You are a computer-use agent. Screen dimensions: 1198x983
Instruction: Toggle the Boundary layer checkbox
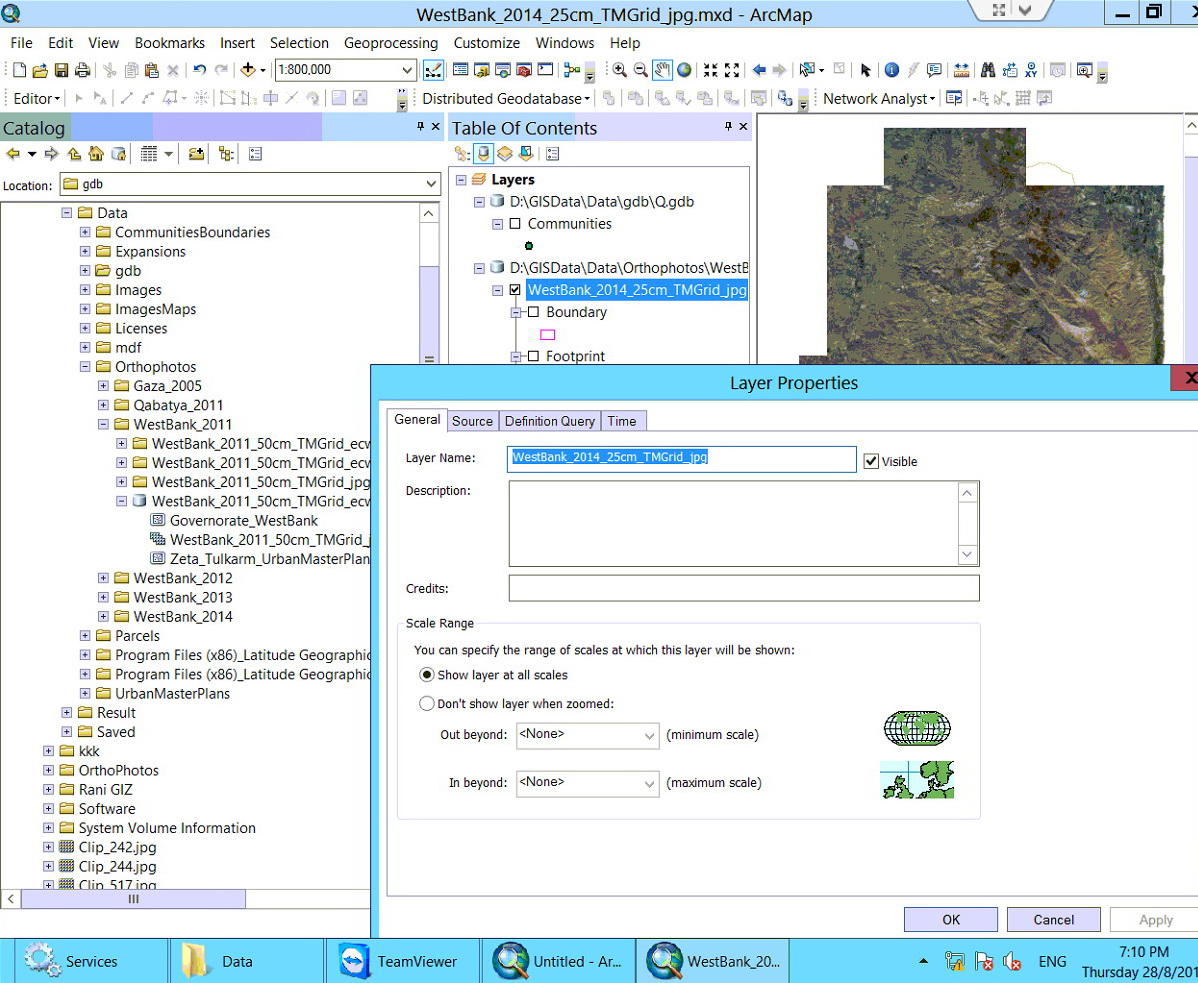coord(533,312)
